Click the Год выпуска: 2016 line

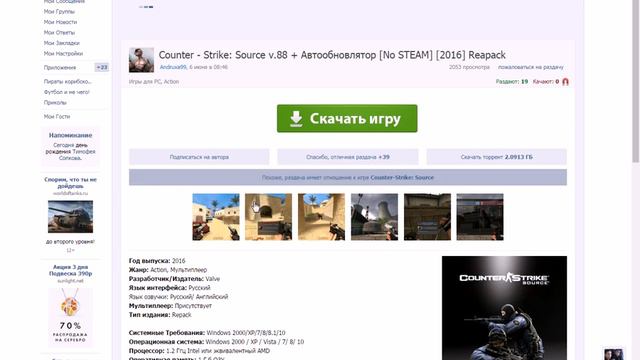coord(157,260)
